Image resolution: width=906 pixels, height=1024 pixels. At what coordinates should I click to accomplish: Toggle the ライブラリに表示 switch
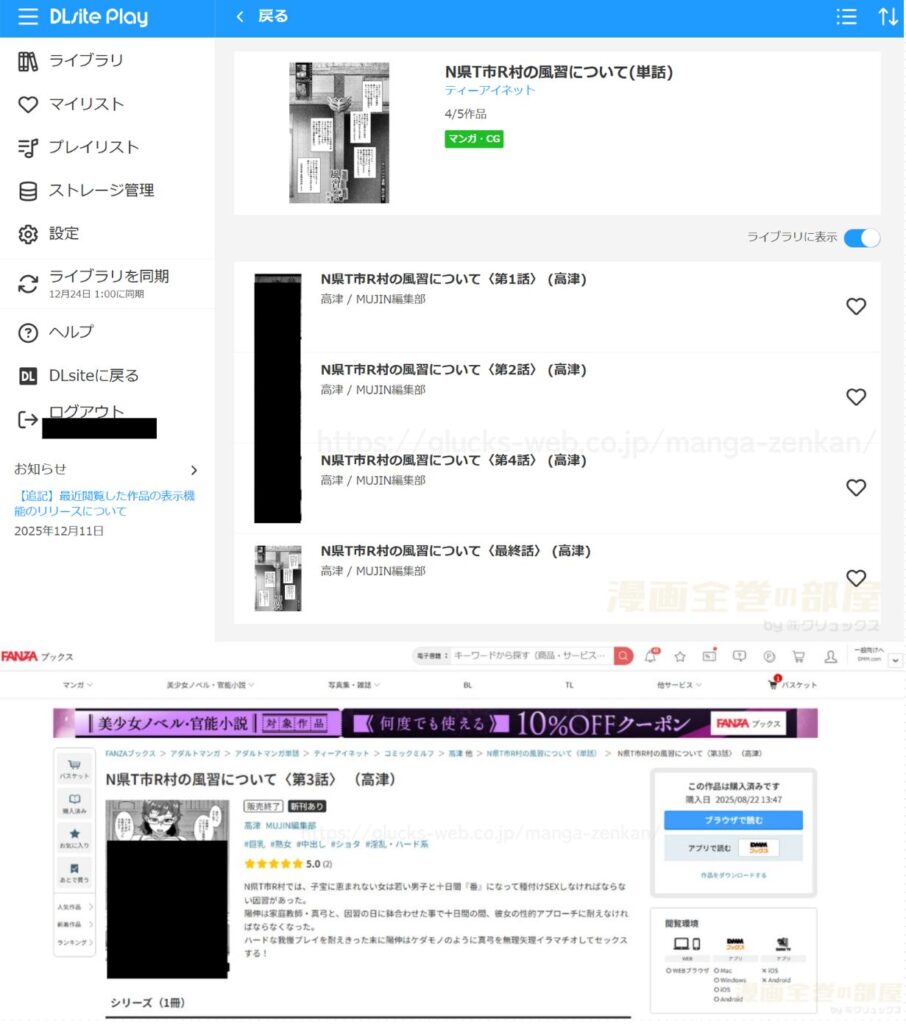click(x=861, y=238)
